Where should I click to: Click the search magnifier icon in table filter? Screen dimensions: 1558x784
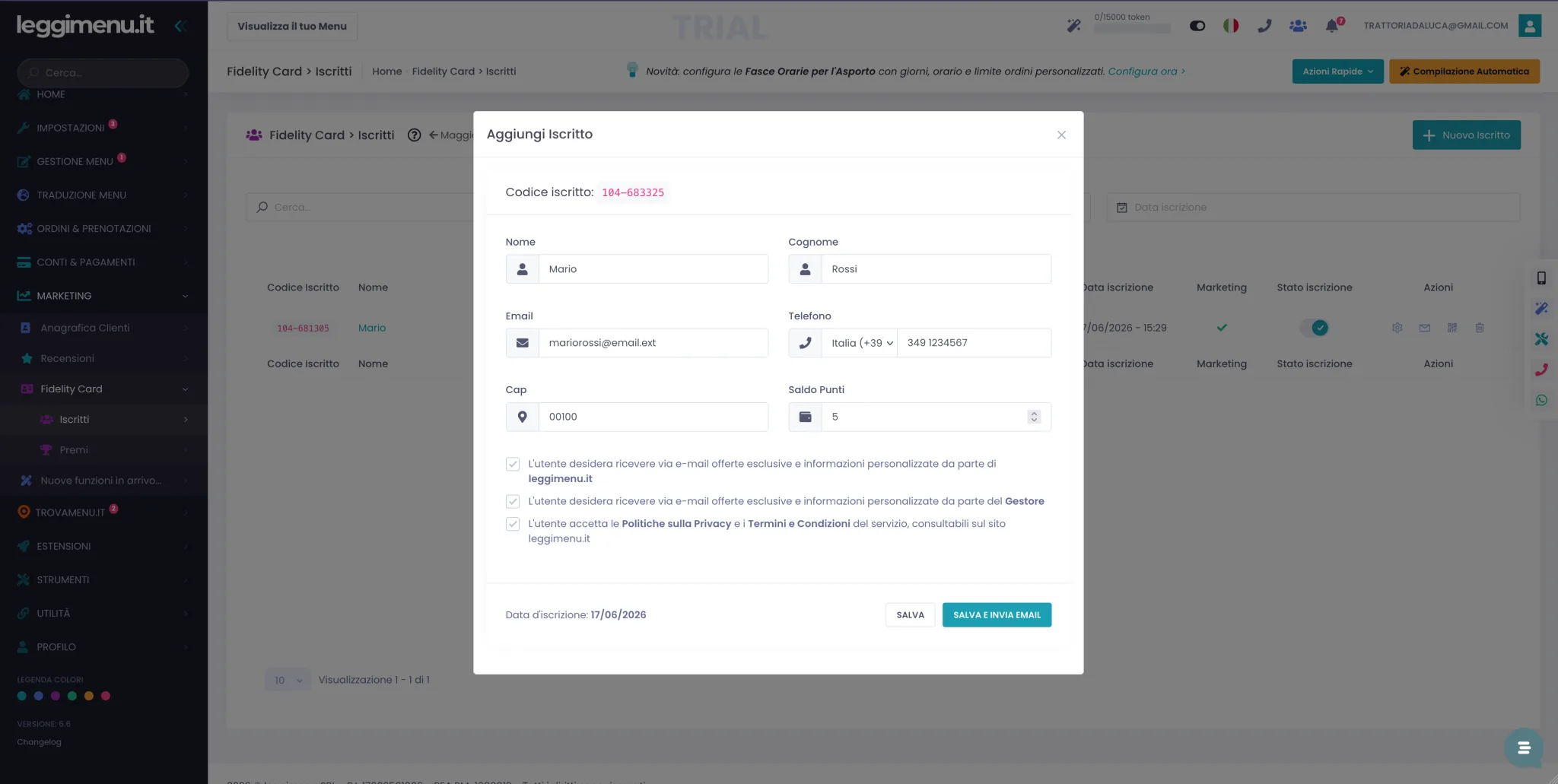point(262,207)
